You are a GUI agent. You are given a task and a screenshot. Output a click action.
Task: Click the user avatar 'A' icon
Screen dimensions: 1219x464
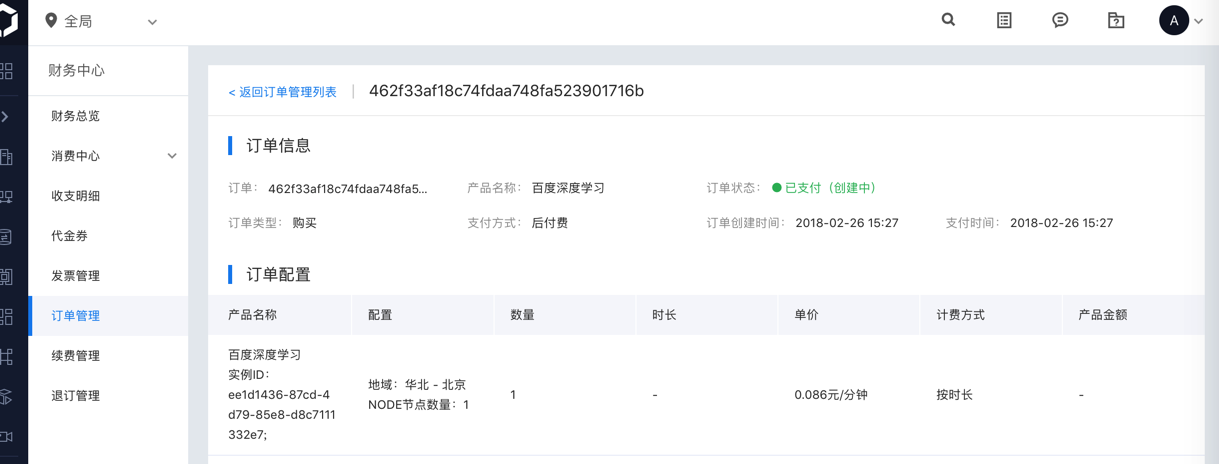click(1173, 20)
